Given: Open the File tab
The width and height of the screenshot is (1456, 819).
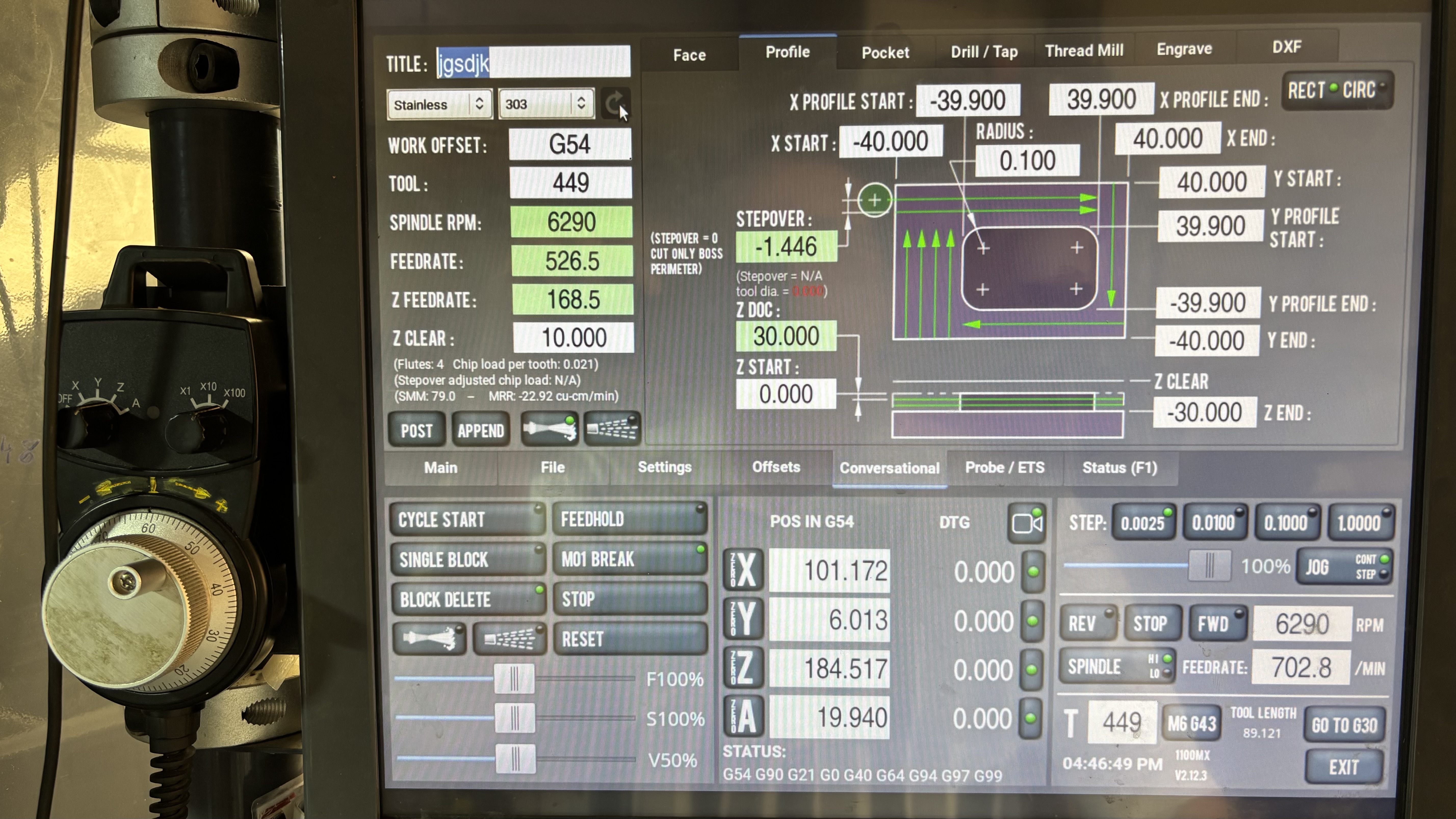Looking at the screenshot, I should coord(553,467).
